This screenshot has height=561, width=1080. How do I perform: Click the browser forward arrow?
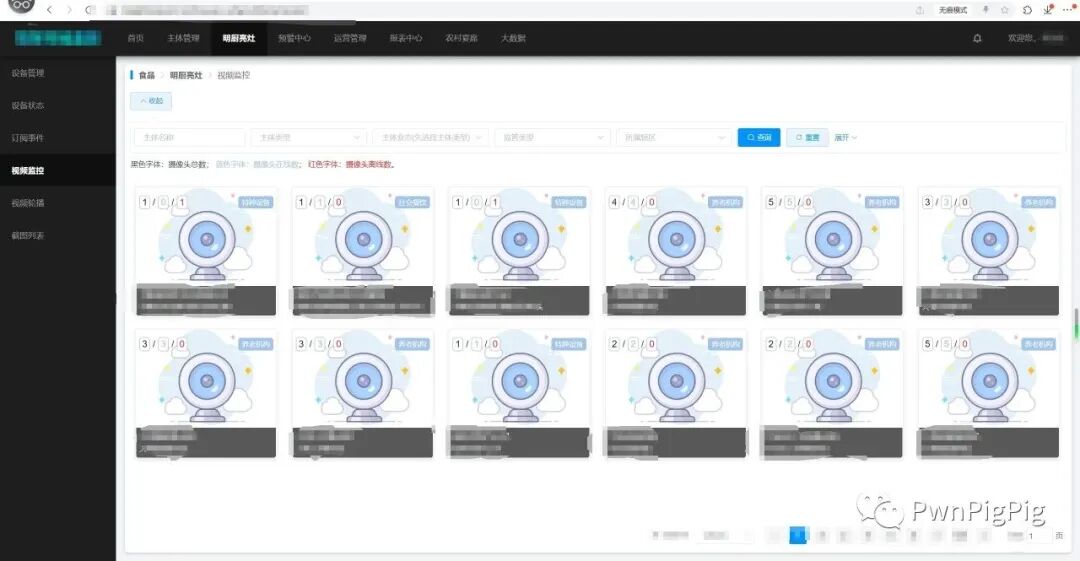69,10
